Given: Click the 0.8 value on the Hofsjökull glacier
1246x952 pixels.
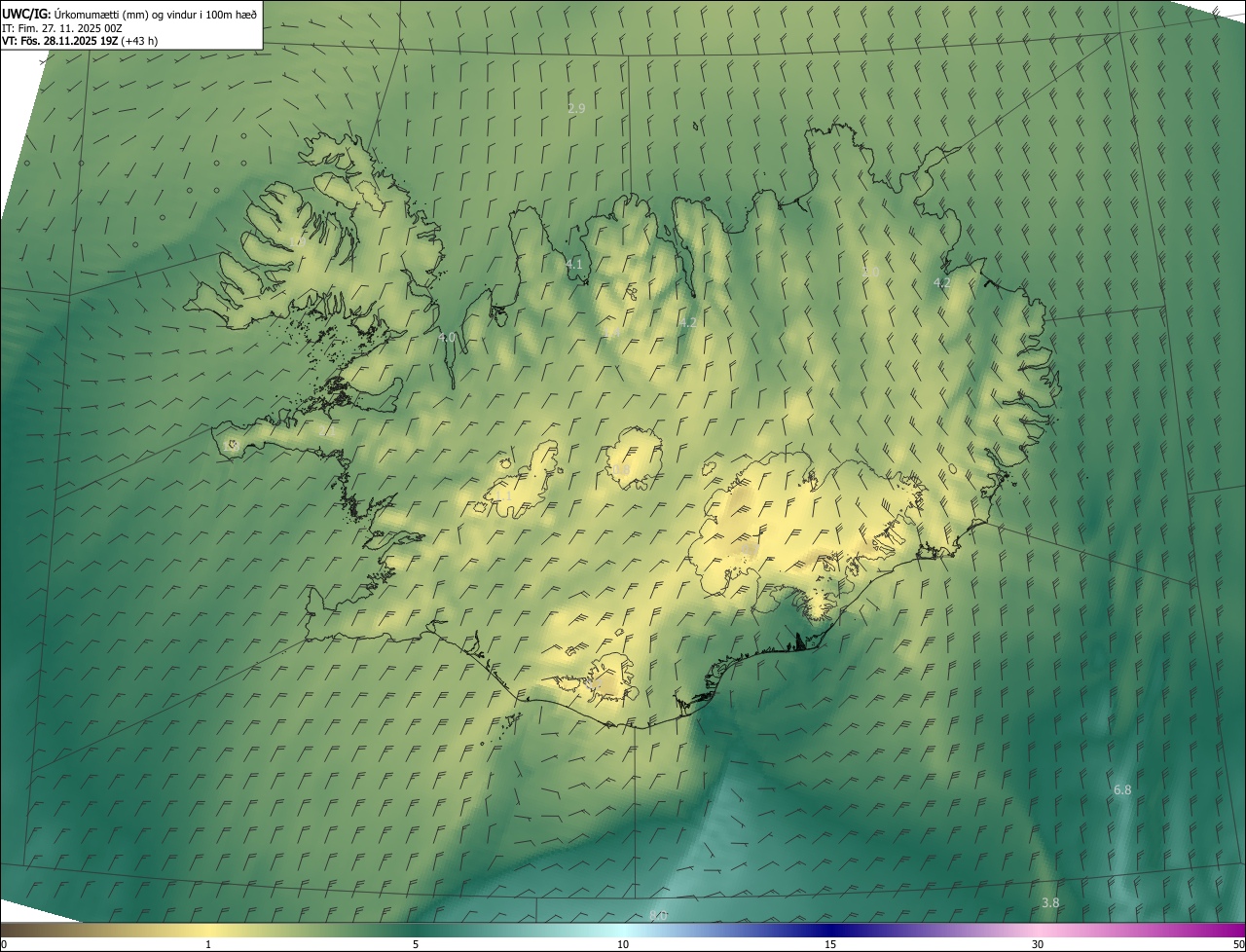Looking at the screenshot, I should (621, 470).
